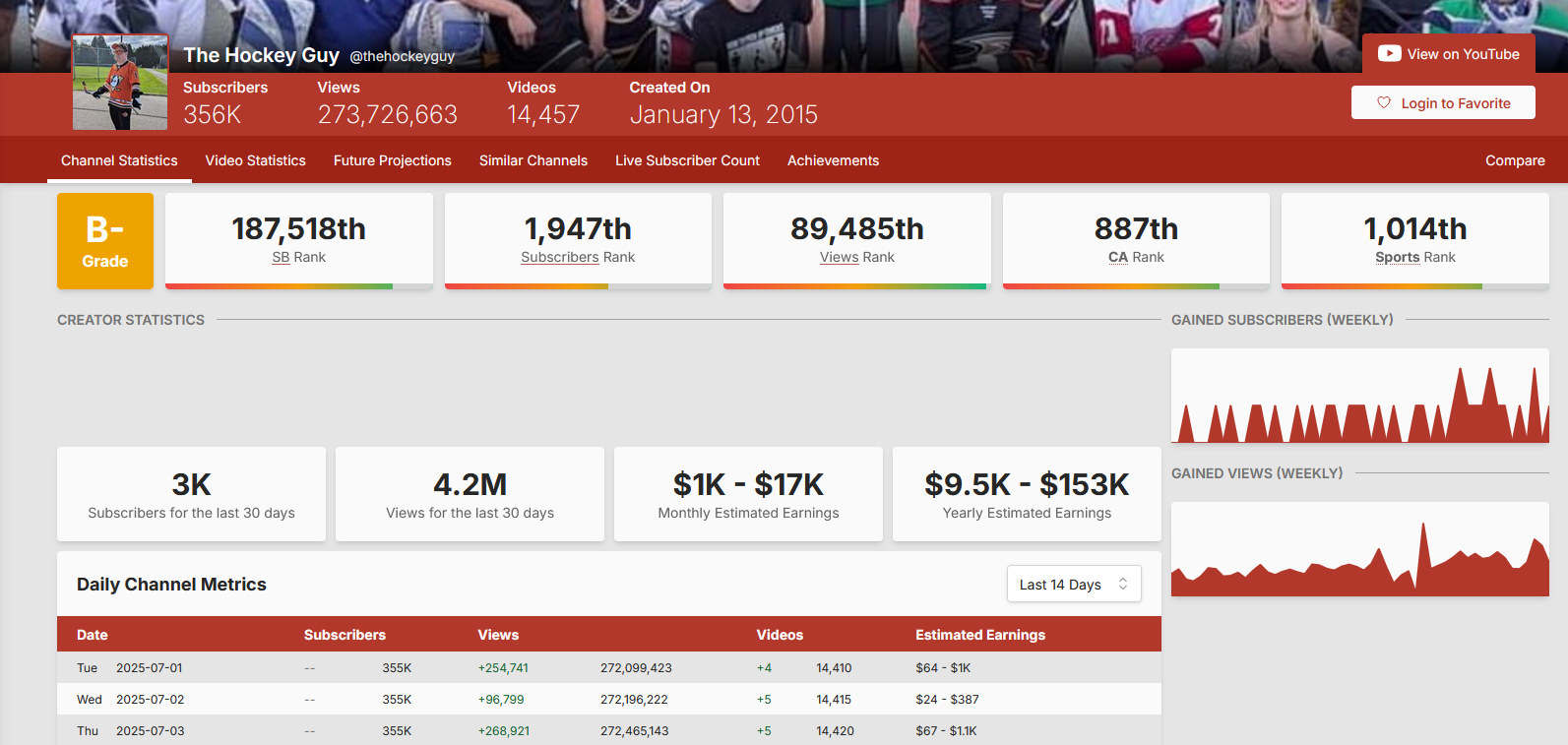Click the $24 - $387 earnings cell
The height and width of the screenshot is (745, 1568).
pyautogui.click(x=947, y=699)
